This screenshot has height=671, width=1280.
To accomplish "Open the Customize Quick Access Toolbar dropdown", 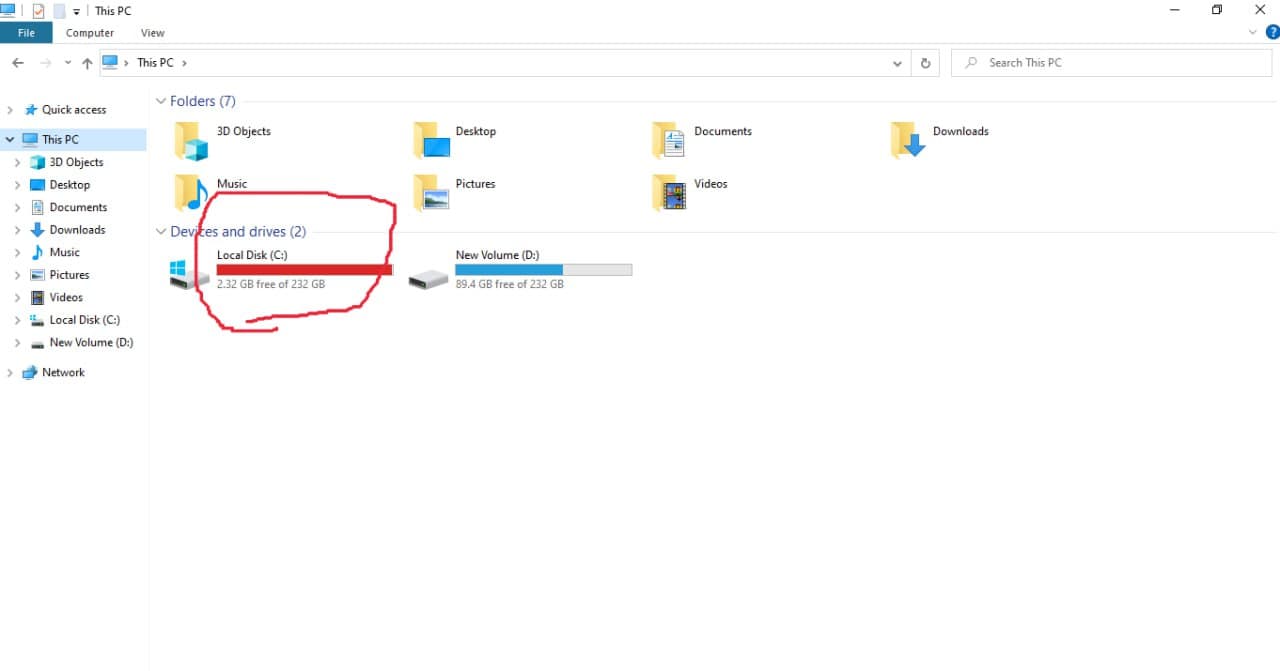I will point(77,12).
